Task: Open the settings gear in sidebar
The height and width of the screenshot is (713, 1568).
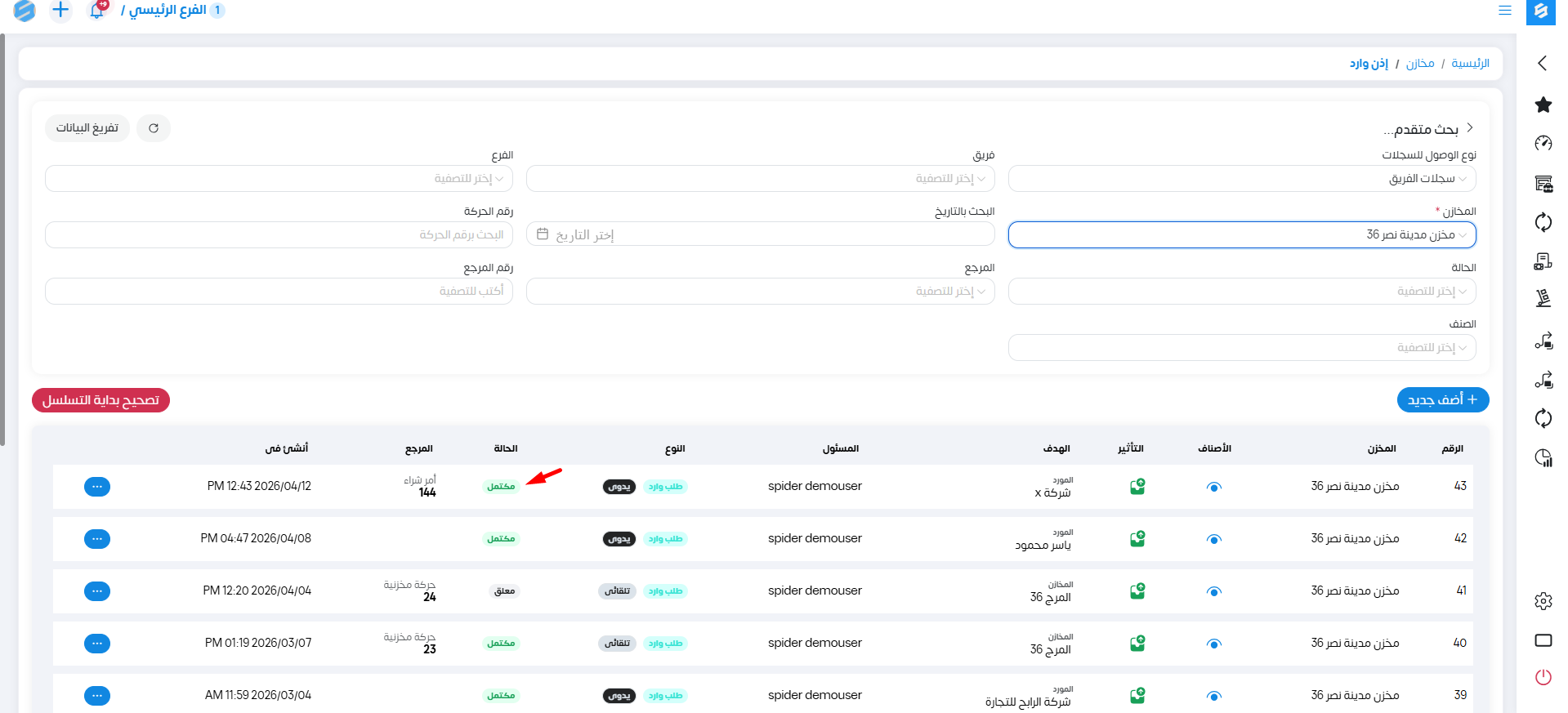Action: pos(1543,601)
